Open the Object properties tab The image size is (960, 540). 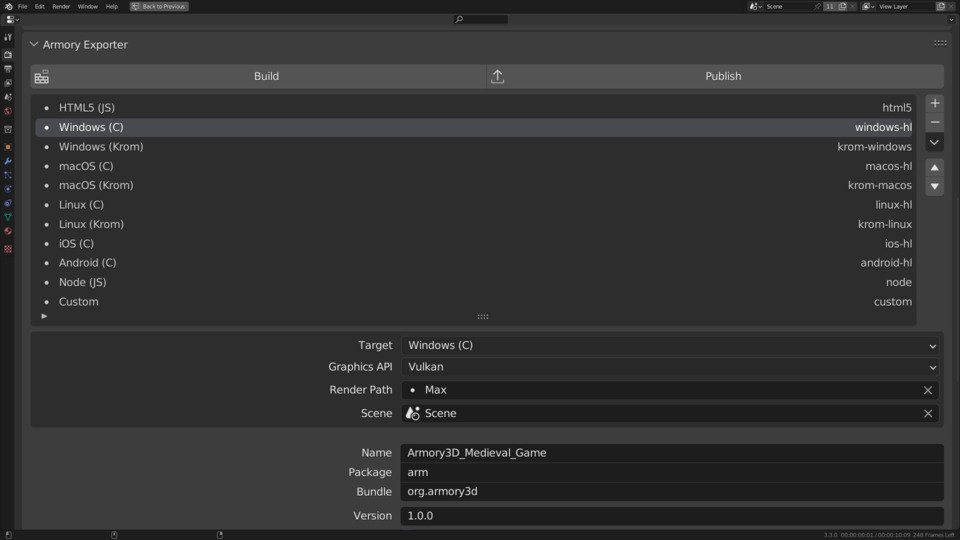coord(8,148)
